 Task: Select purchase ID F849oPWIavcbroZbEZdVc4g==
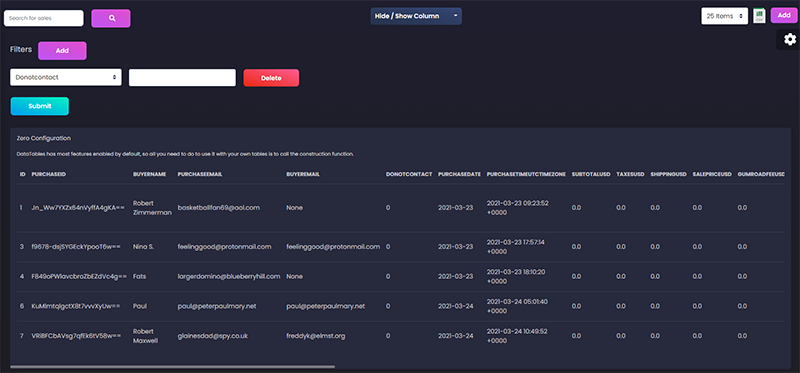[79, 277]
